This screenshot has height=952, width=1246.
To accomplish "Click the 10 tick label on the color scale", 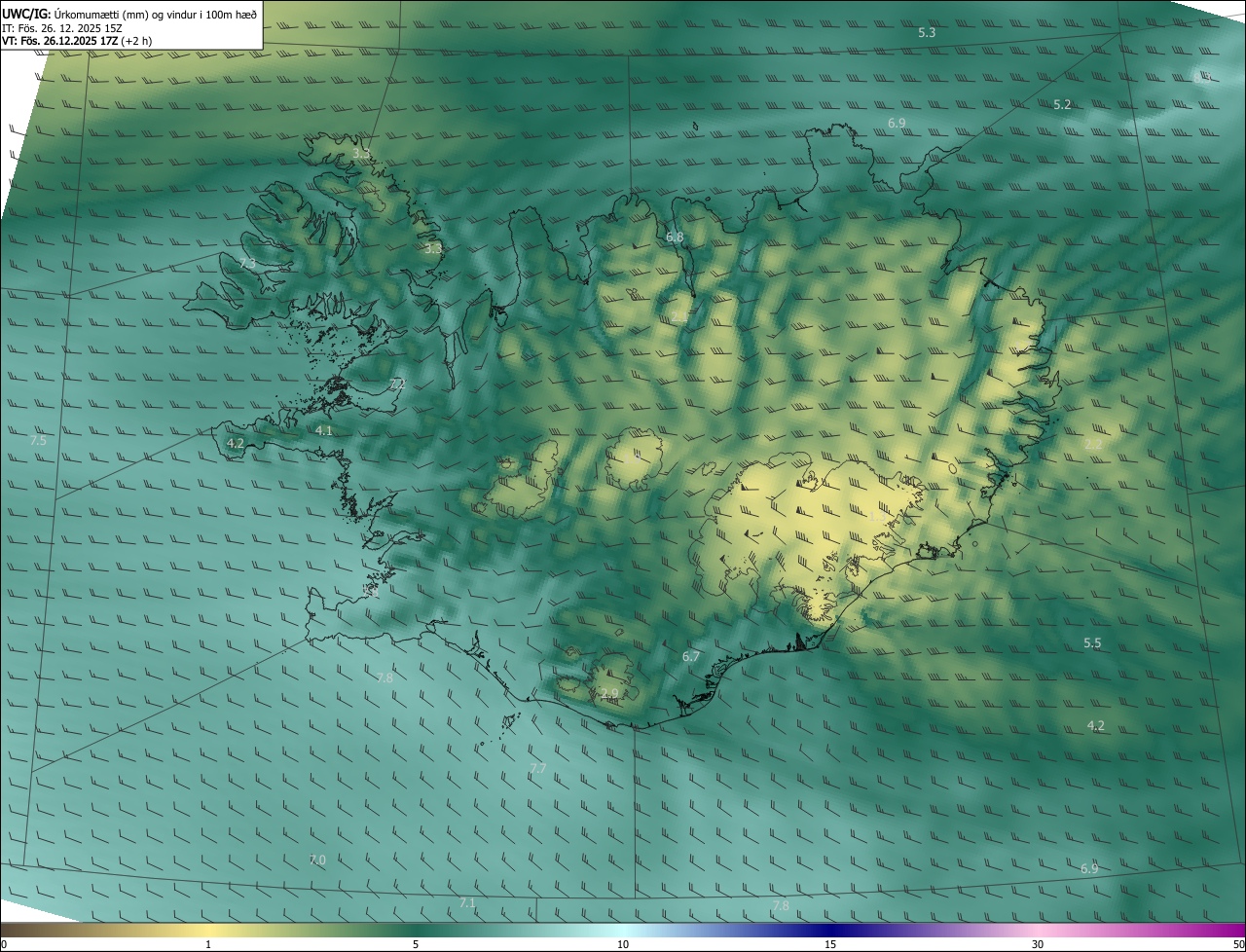I will pos(623,944).
